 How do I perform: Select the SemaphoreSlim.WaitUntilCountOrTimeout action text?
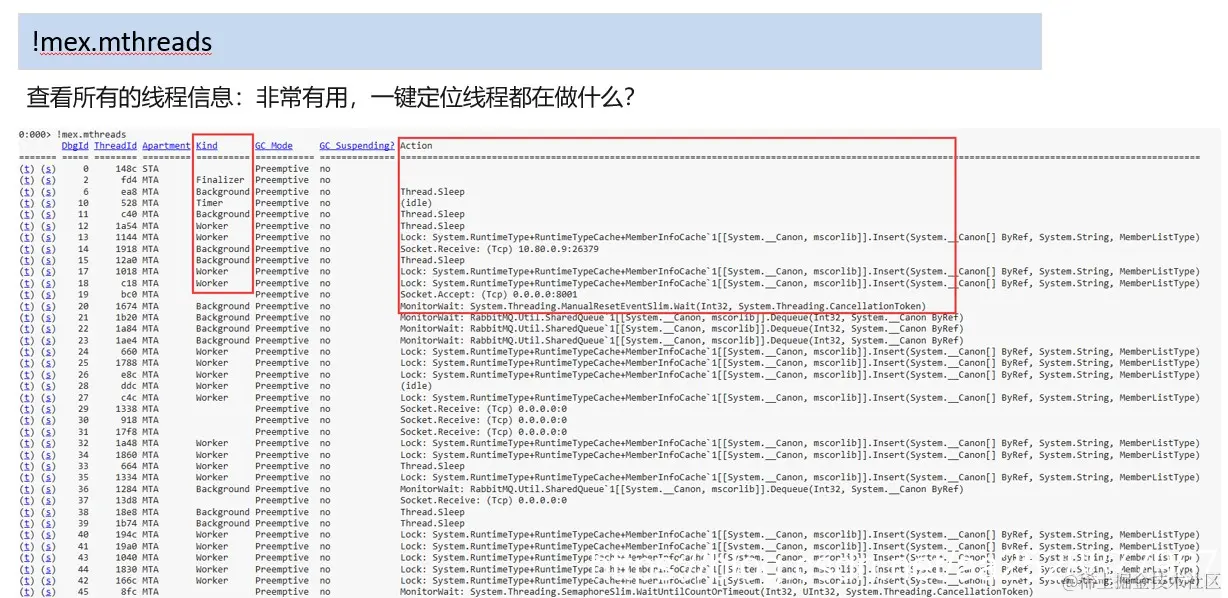click(716, 592)
